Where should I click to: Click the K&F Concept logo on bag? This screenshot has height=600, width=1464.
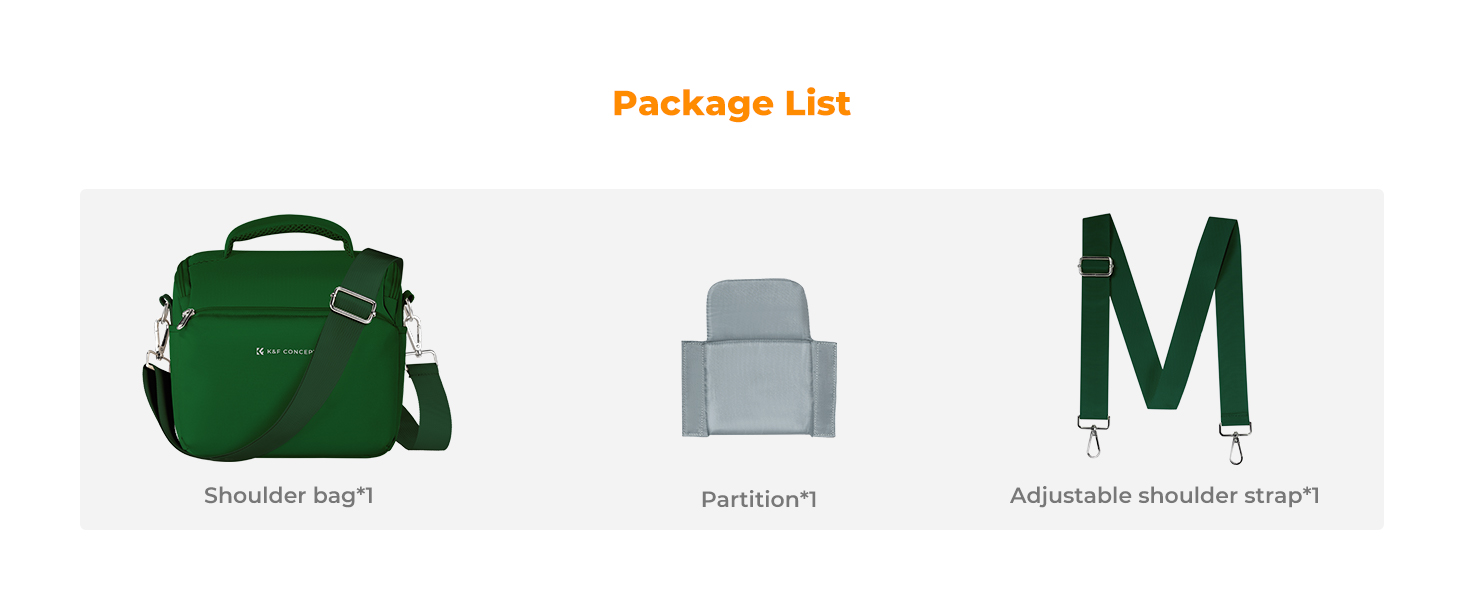[284, 351]
